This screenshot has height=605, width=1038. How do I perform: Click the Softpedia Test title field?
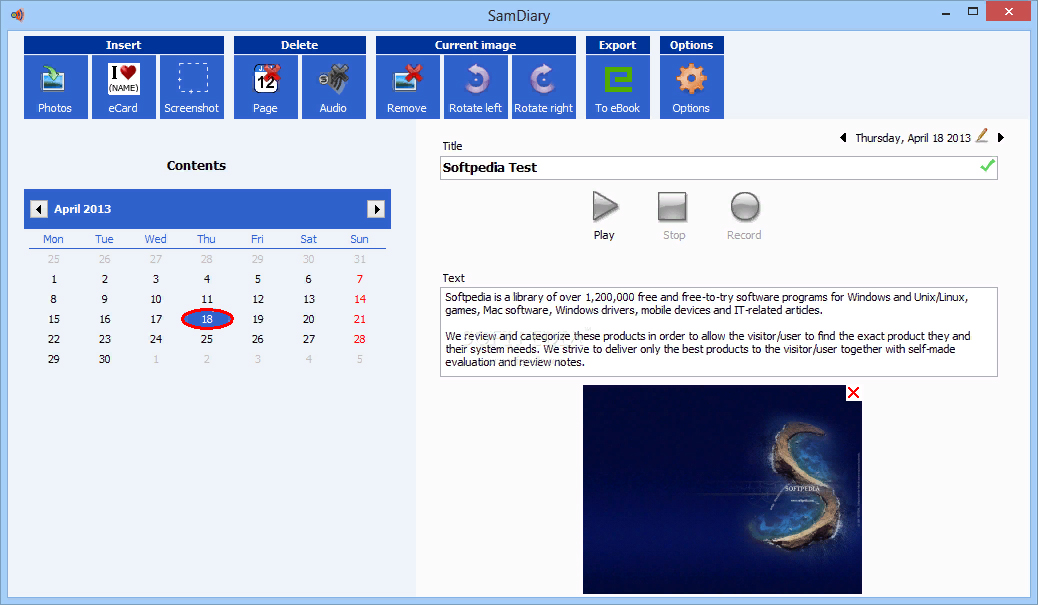719,168
